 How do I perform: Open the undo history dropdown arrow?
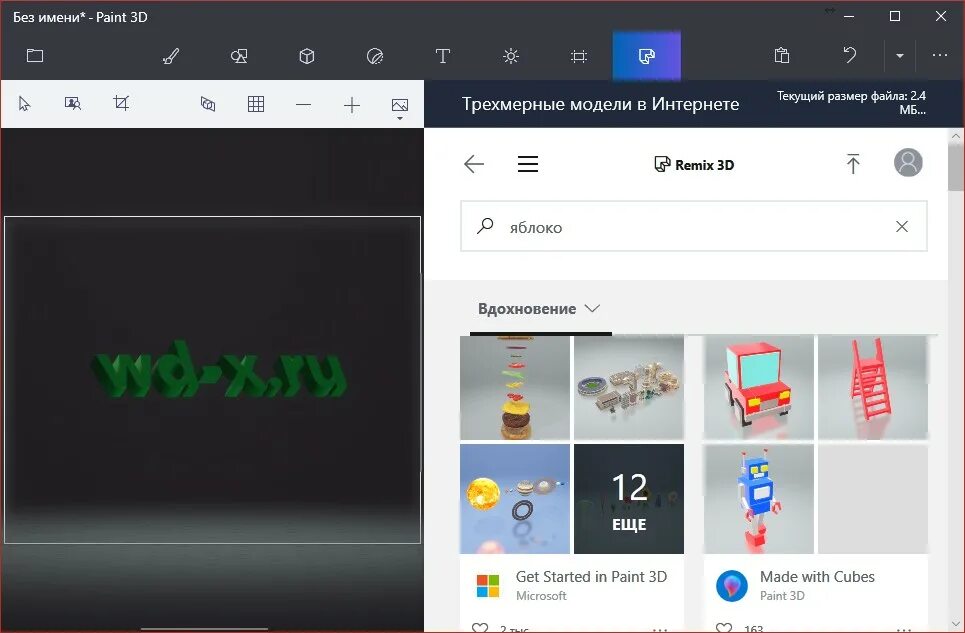(x=899, y=56)
